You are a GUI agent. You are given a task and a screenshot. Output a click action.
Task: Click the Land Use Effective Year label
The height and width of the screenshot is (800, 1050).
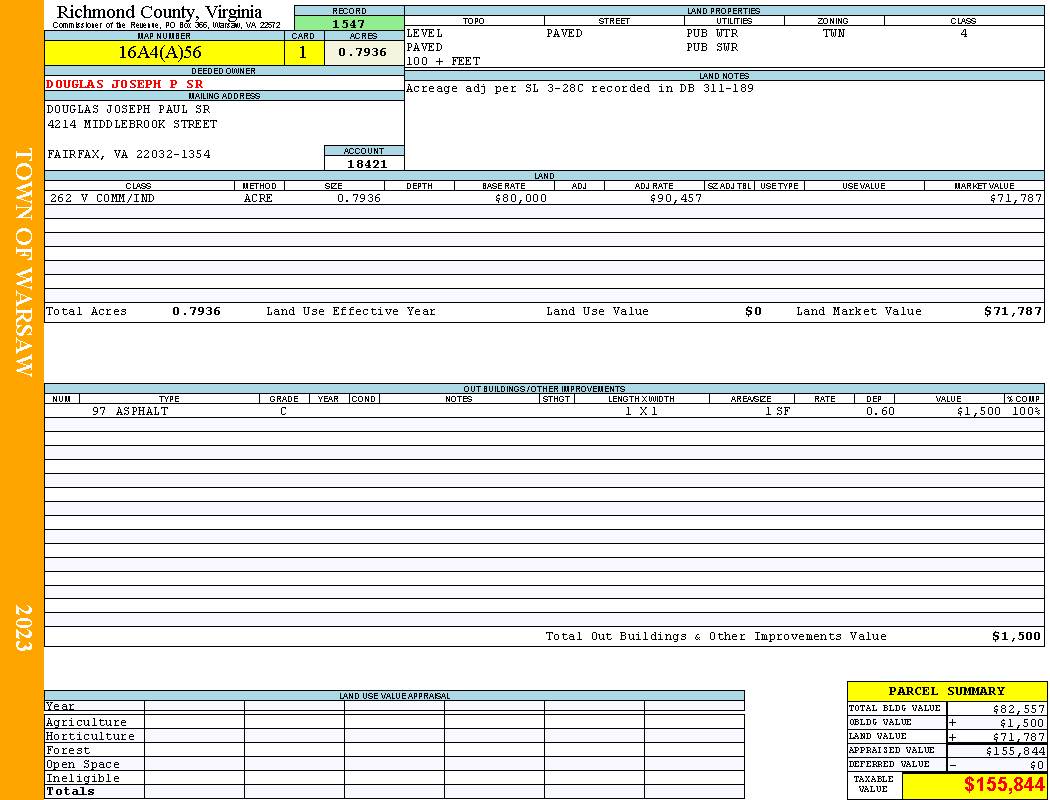point(350,311)
